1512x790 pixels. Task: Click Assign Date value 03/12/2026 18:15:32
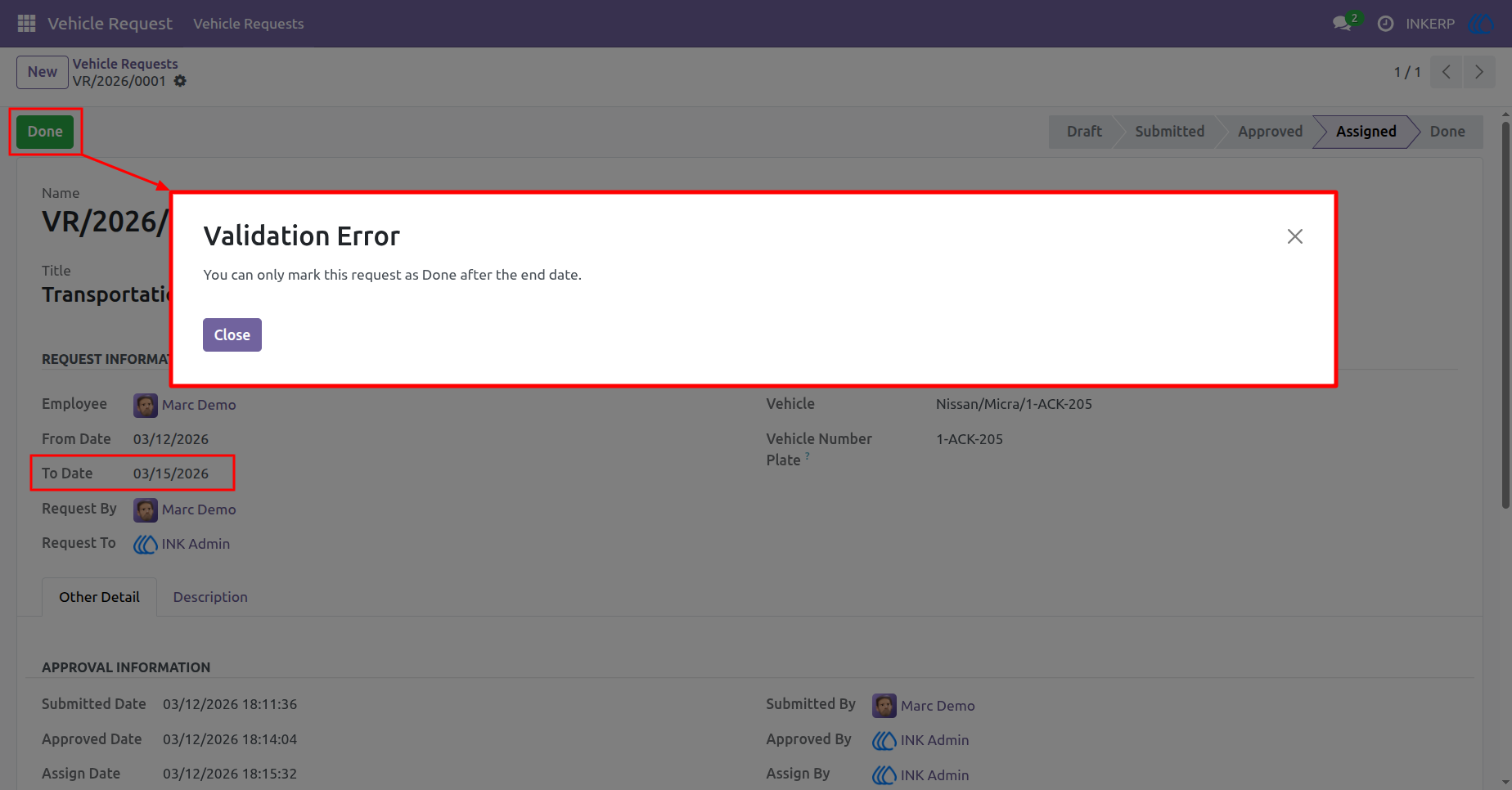pos(230,774)
